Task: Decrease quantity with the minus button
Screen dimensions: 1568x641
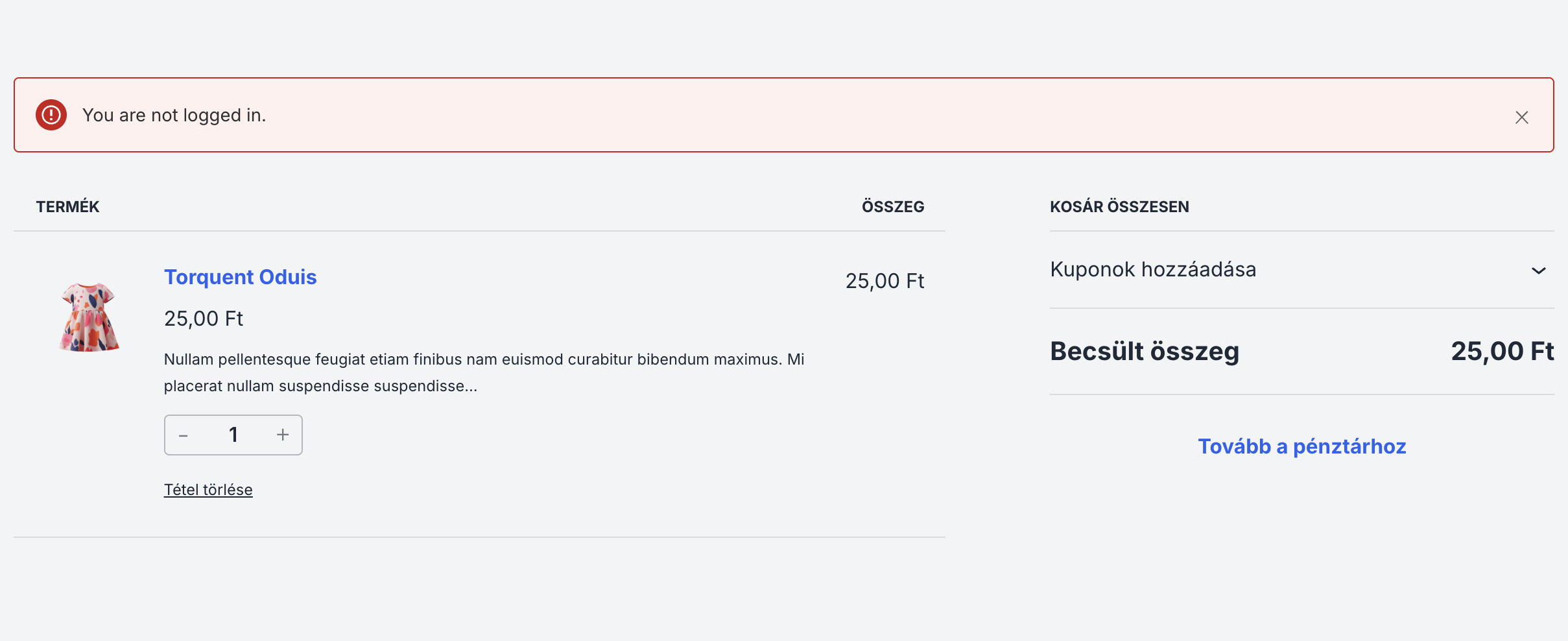Action: point(184,435)
